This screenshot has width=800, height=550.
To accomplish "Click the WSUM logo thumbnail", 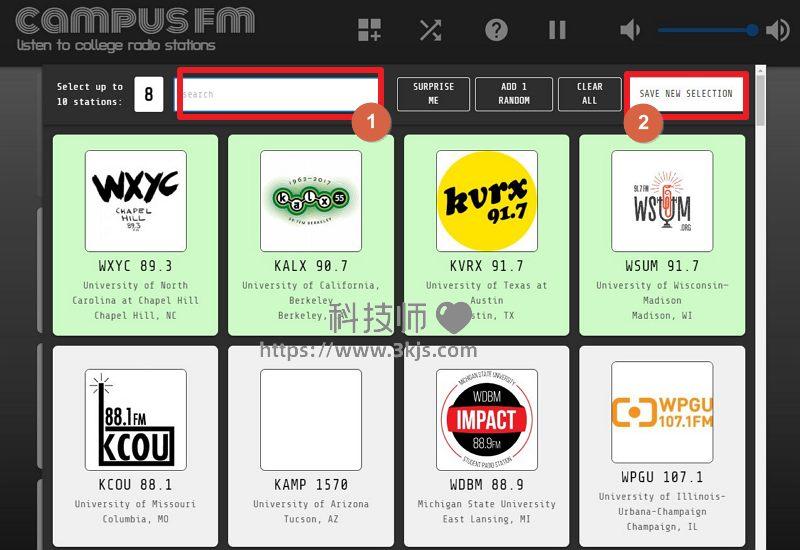I will pyautogui.click(x=662, y=201).
